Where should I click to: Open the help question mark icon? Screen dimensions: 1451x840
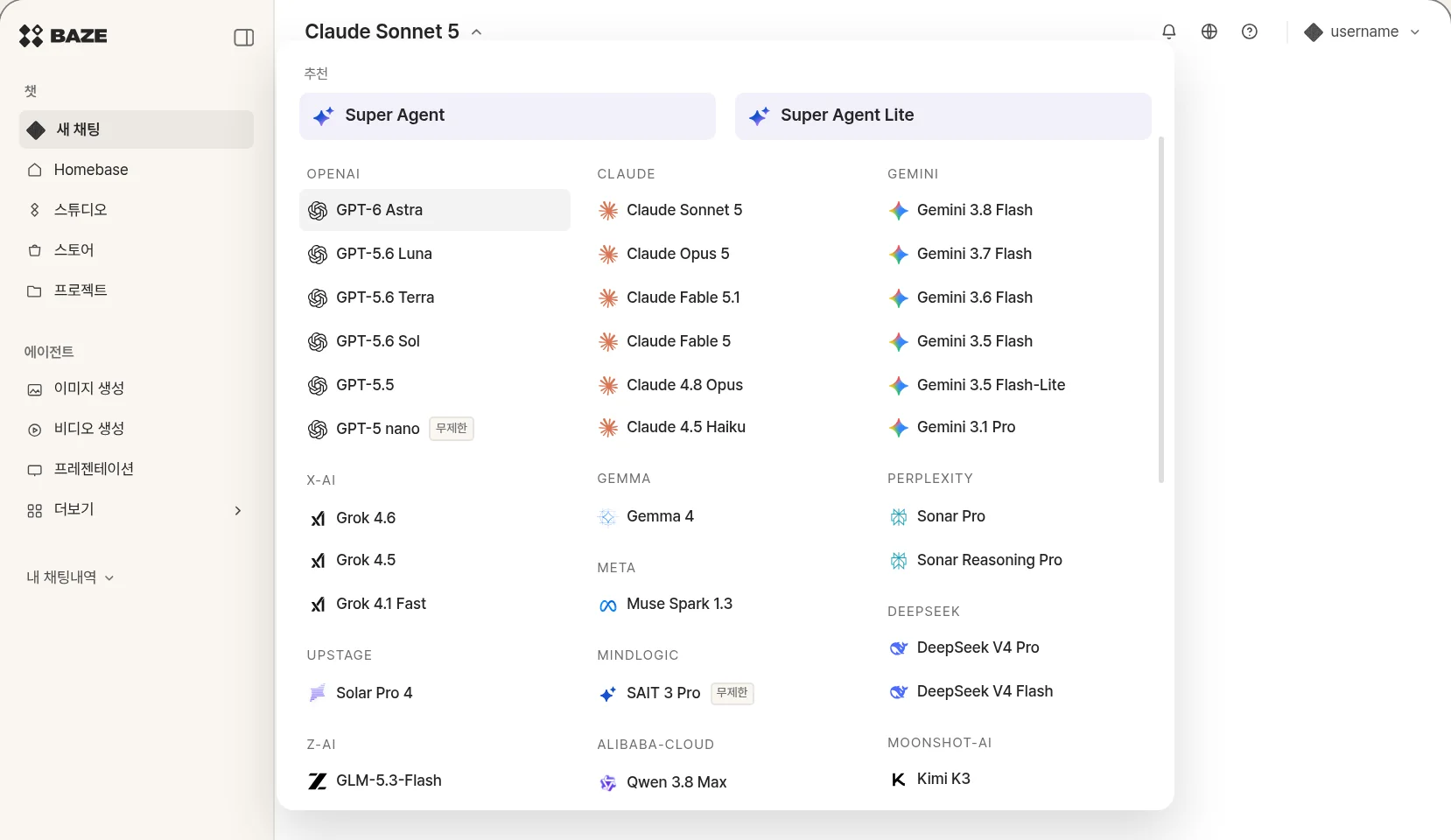[x=1250, y=31]
